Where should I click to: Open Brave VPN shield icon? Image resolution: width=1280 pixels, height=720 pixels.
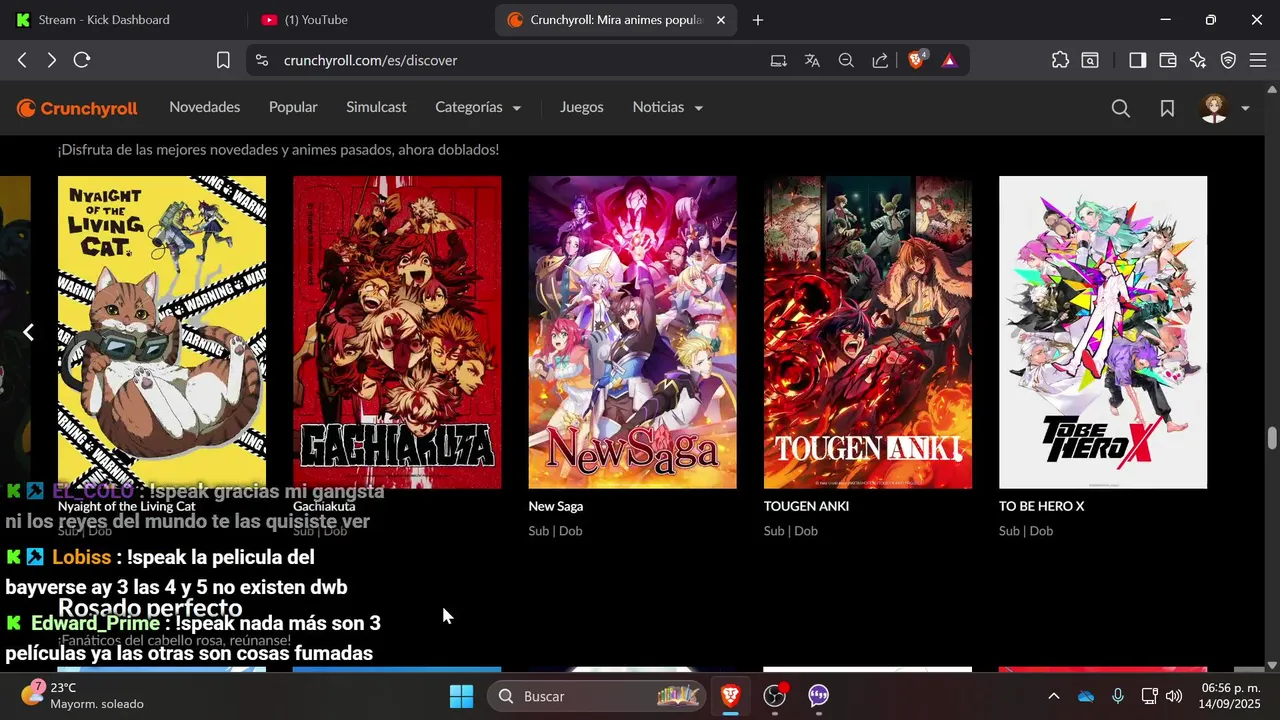pos(1228,60)
